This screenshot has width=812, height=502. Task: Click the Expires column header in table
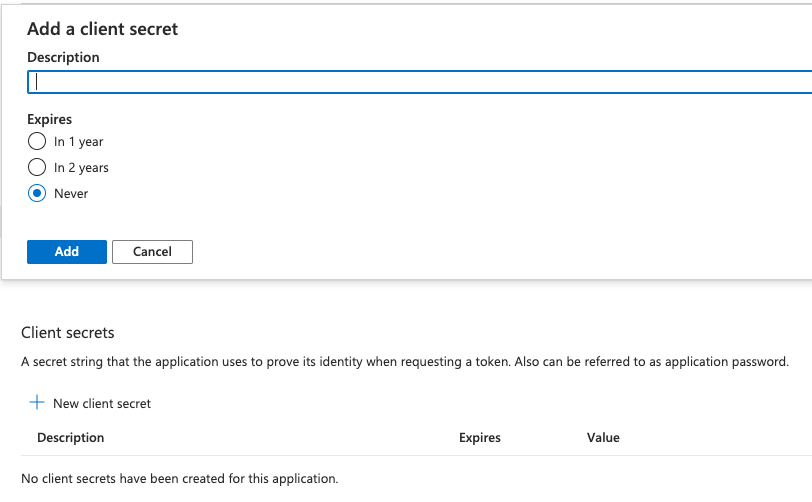click(x=480, y=438)
